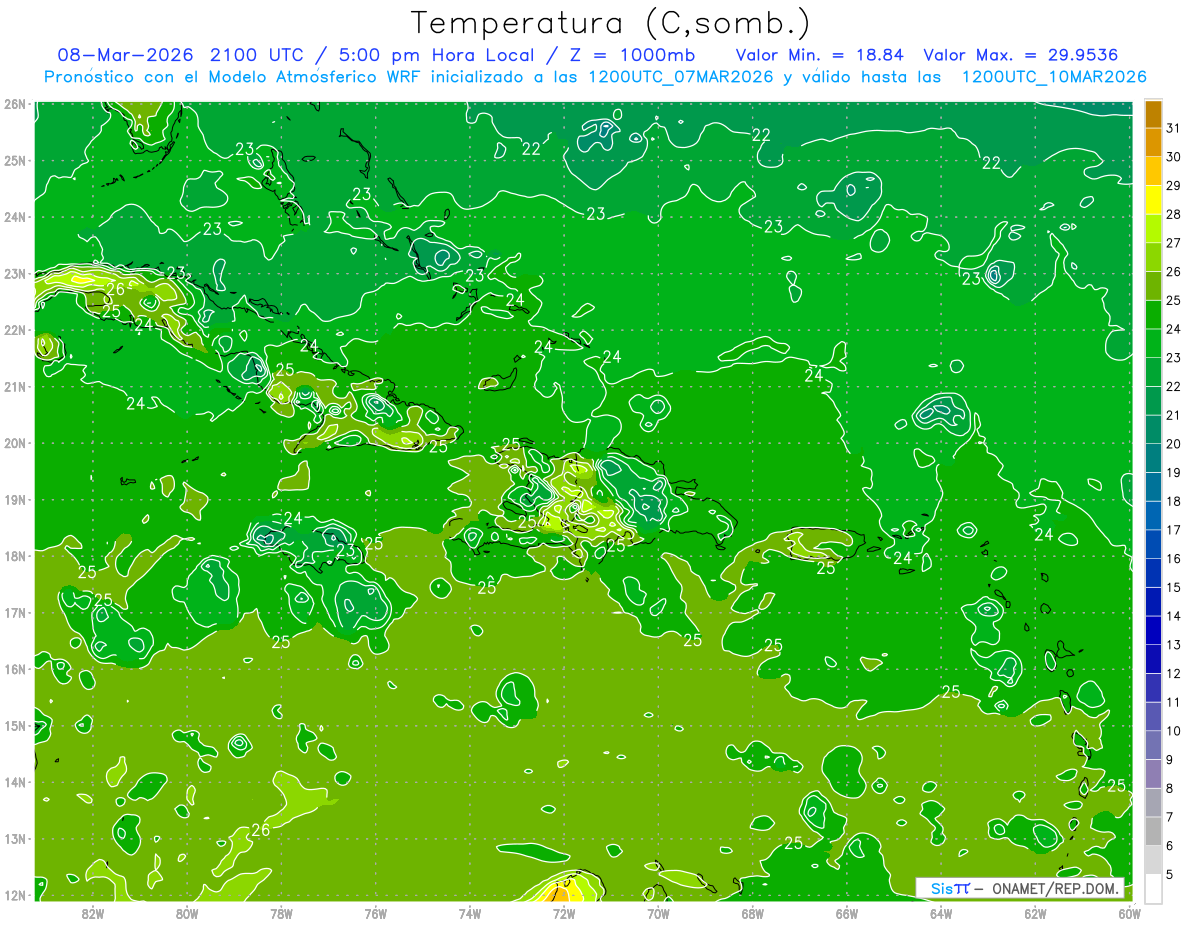This screenshot has height=927, width=1200.
Task: Click the 'ONAMET/REP.DOM.' credit label
Action: pyautogui.click(x=1056, y=888)
